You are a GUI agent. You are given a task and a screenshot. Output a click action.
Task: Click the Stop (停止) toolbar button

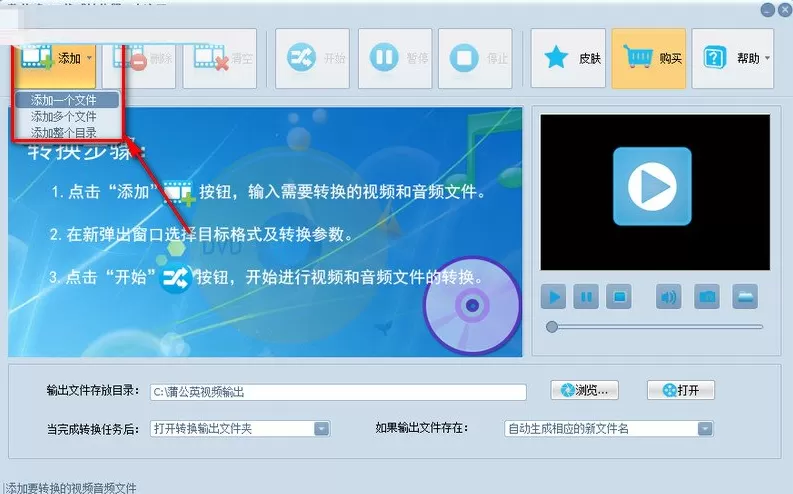click(x=475, y=59)
